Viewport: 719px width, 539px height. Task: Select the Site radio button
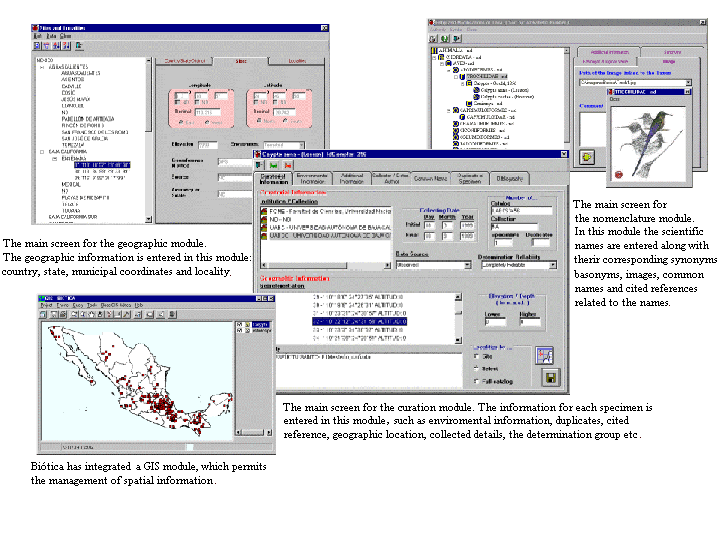tap(476, 356)
